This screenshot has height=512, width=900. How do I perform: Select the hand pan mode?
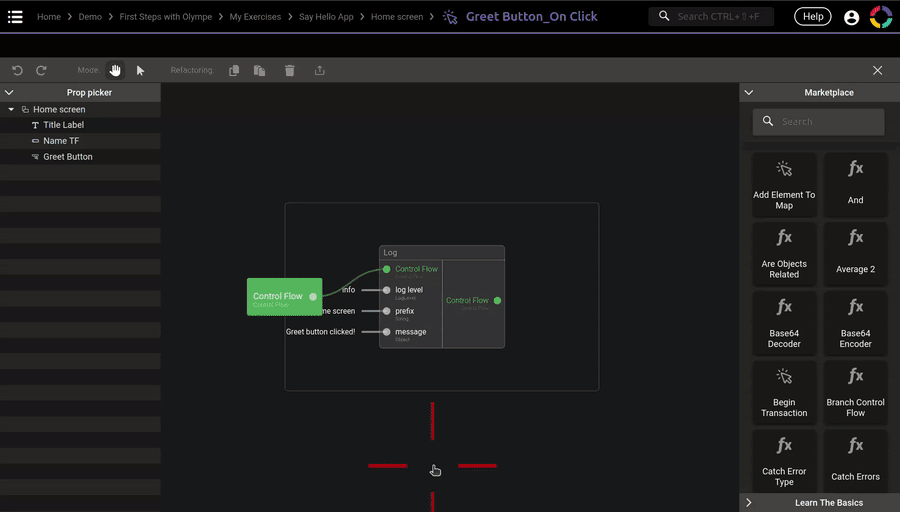coord(115,70)
